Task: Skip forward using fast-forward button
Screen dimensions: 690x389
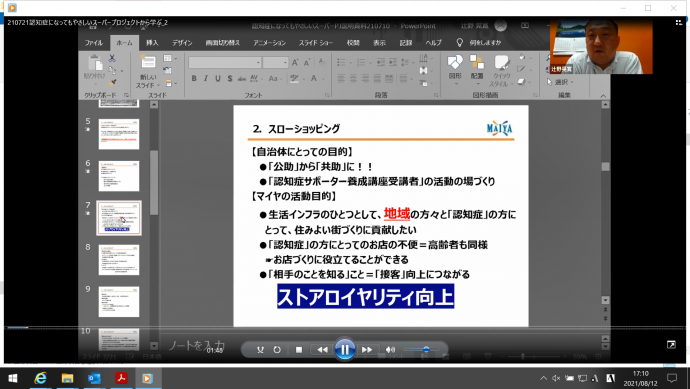Action: pos(367,350)
